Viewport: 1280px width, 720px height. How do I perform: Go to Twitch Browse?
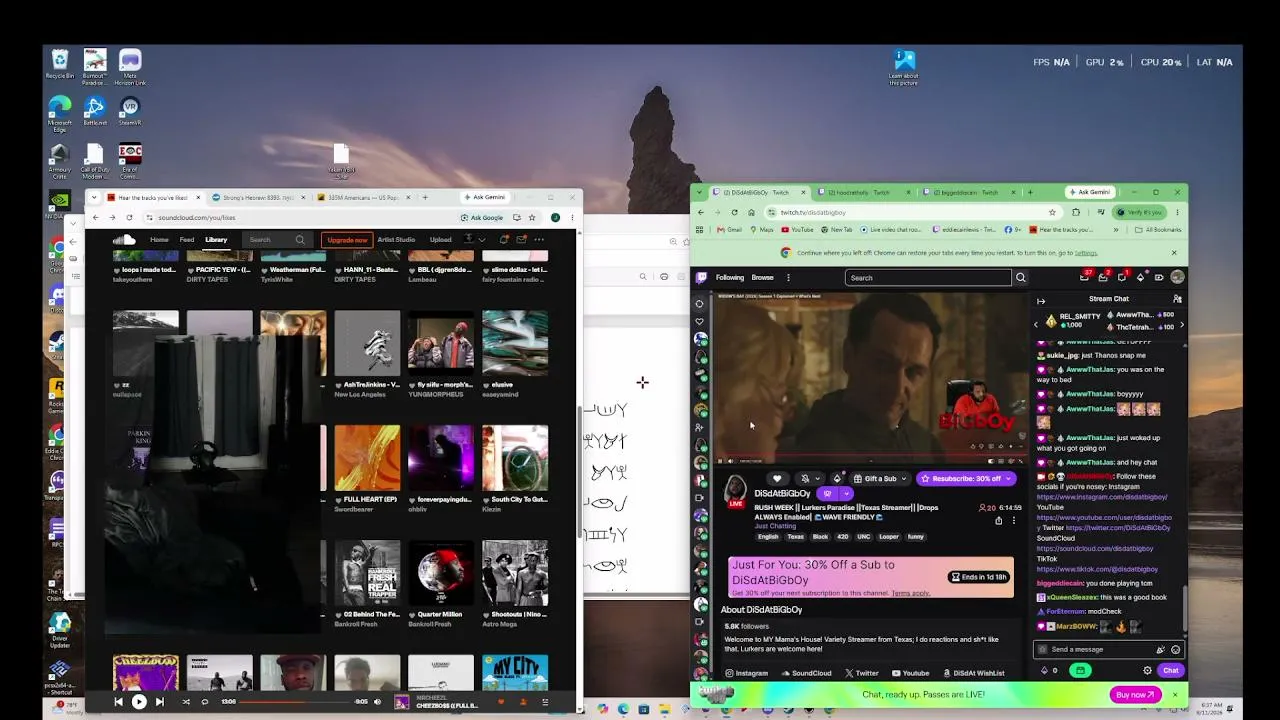763,278
